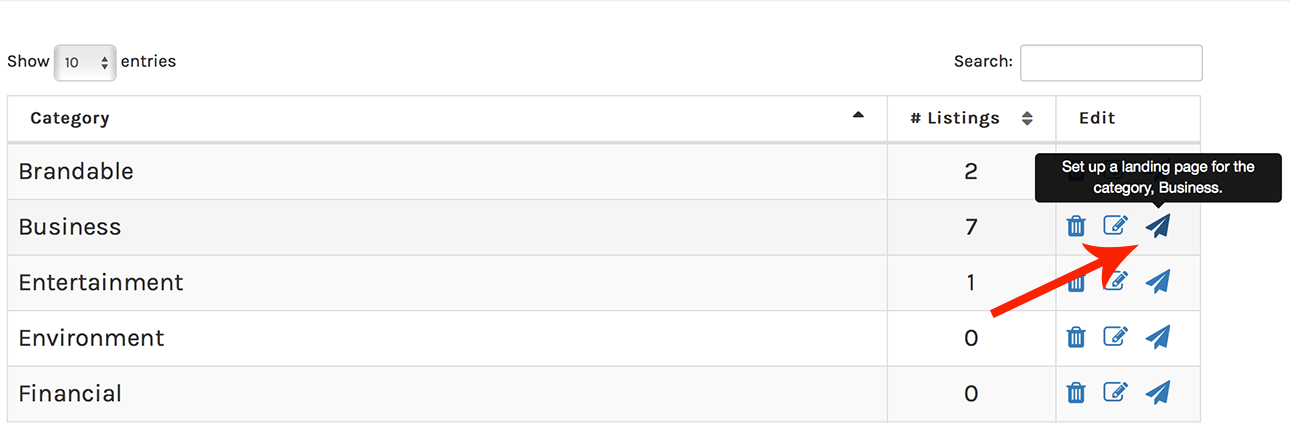The width and height of the screenshot is (1290, 423).
Task: Edit the Business category
Action: pos(1115,226)
